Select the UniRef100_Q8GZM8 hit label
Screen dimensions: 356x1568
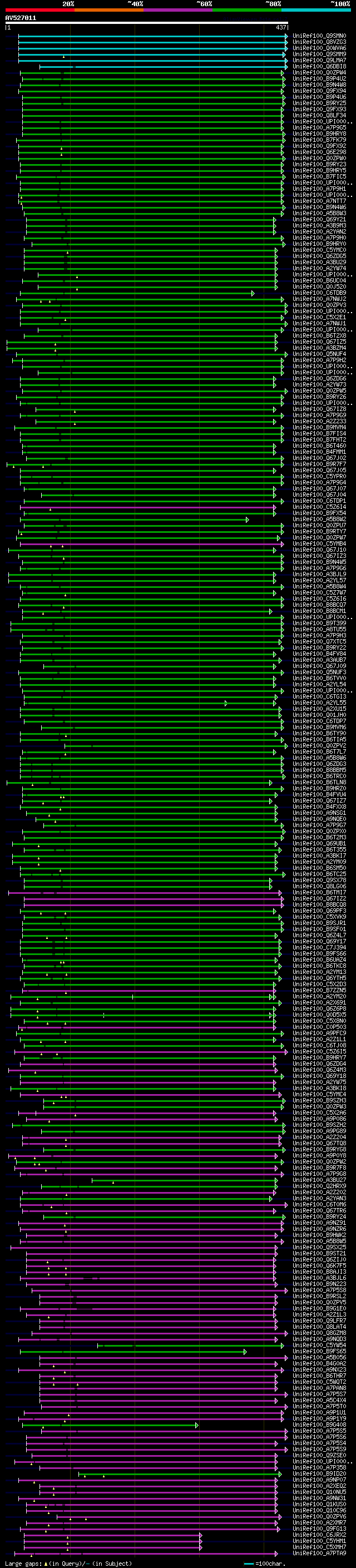pos(319,1332)
